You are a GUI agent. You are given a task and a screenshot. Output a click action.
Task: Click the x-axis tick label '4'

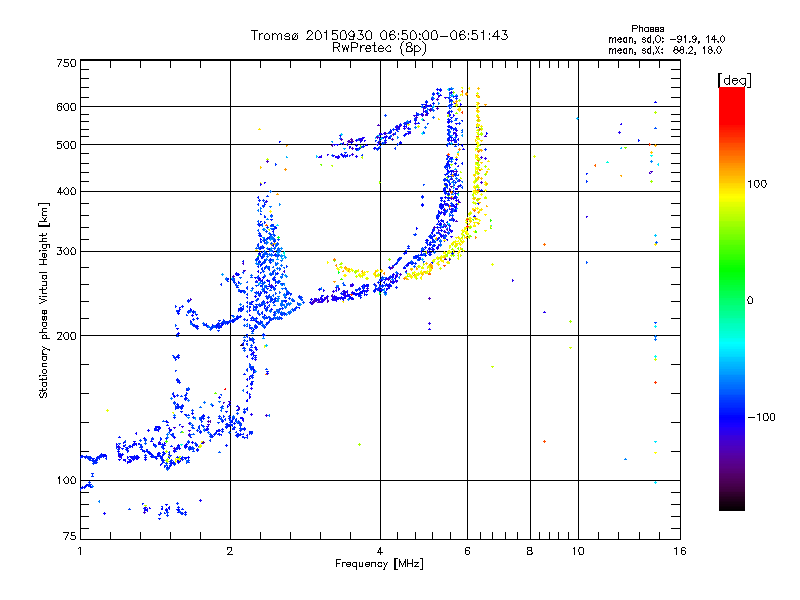click(380, 551)
